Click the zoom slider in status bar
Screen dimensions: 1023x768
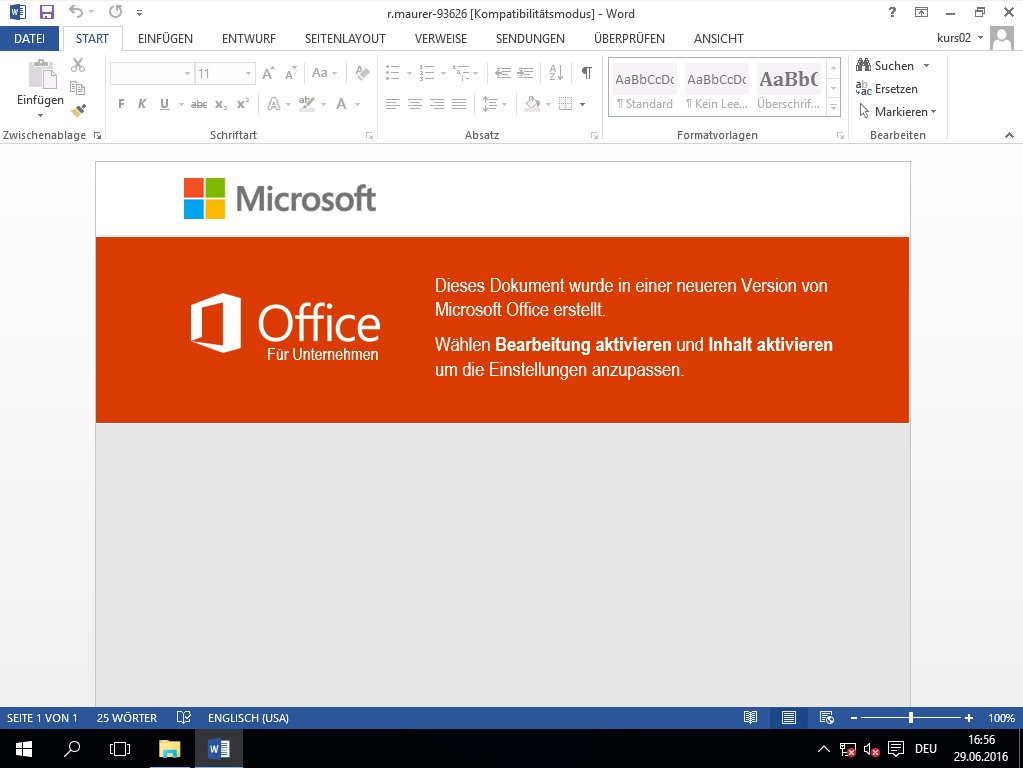click(910, 718)
